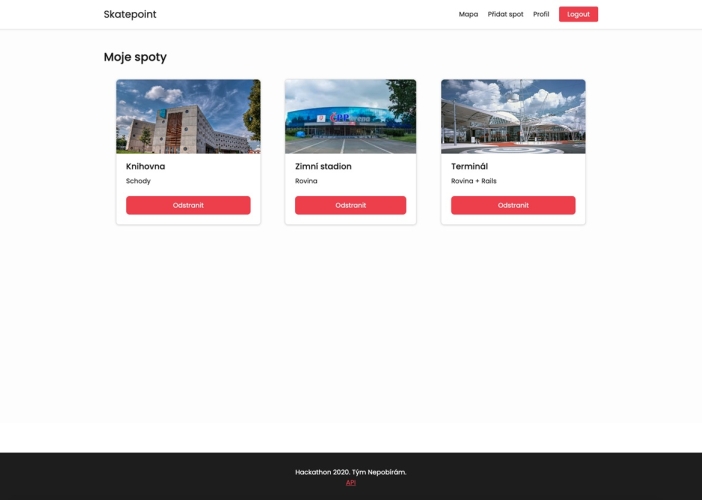Click the Moje spoty heading
This screenshot has width=702, height=500.
coord(135,57)
